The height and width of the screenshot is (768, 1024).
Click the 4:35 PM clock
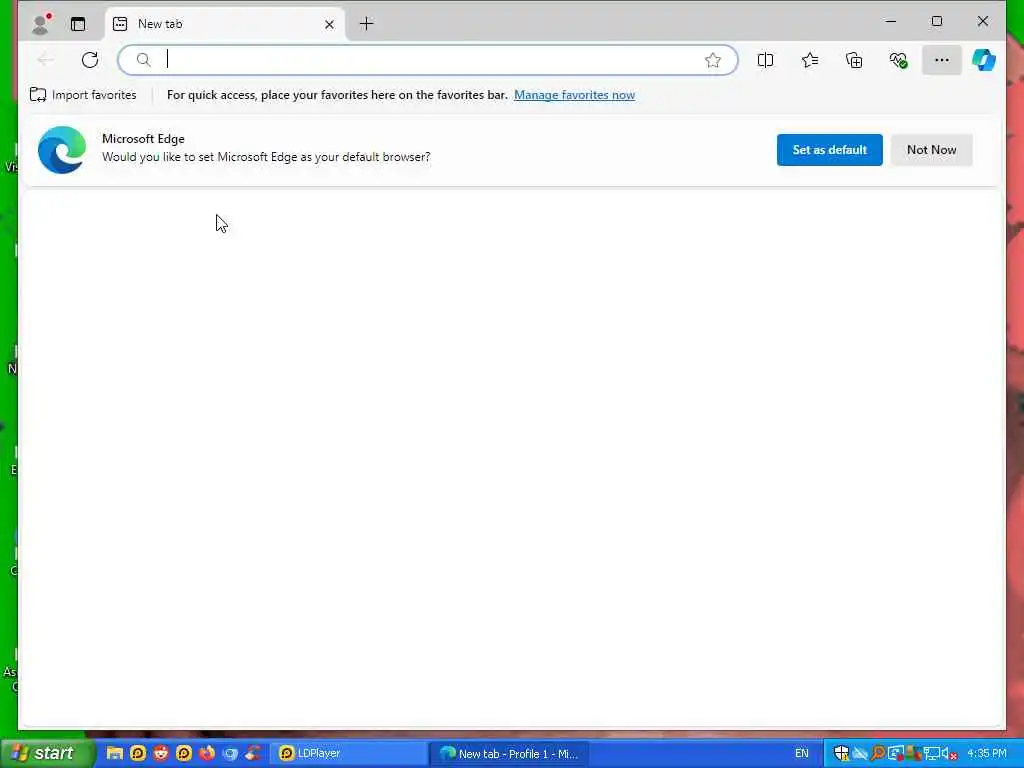(x=987, y=754)
